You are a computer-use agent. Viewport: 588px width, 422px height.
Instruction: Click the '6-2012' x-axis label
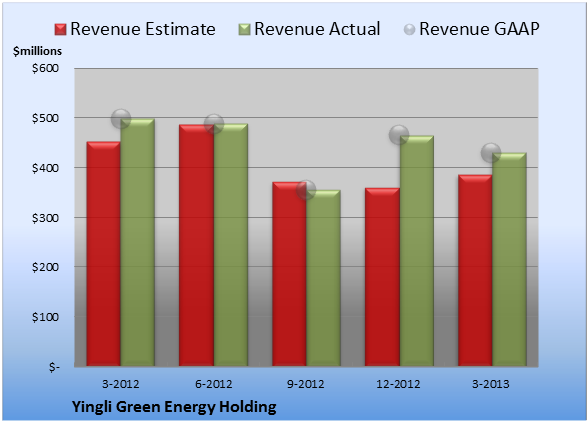coord(213,384)
